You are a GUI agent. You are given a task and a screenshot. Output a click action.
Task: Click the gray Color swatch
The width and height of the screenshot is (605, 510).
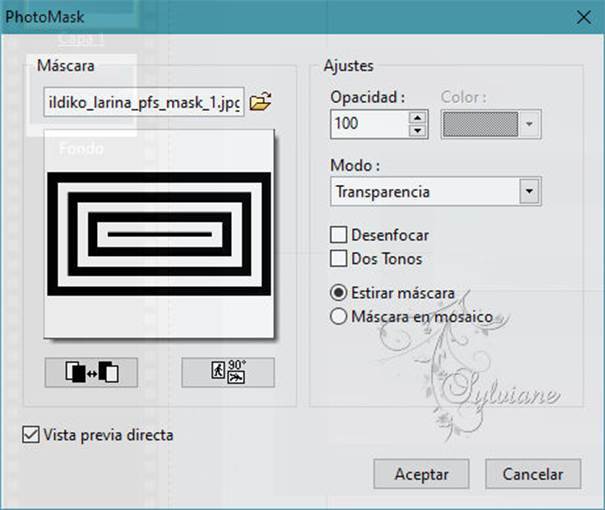coord(480,124)
